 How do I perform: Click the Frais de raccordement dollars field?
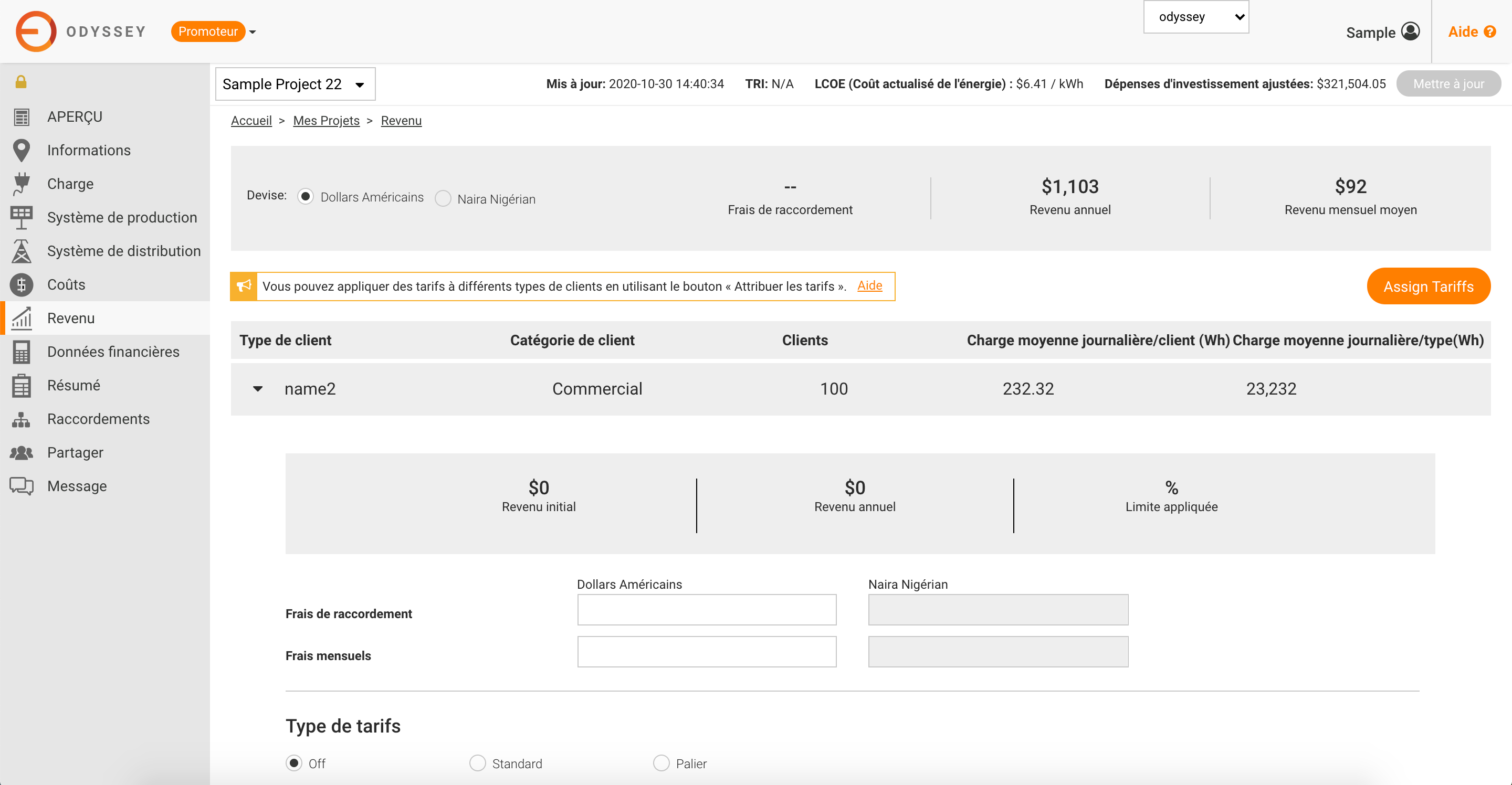click(706, 610)
